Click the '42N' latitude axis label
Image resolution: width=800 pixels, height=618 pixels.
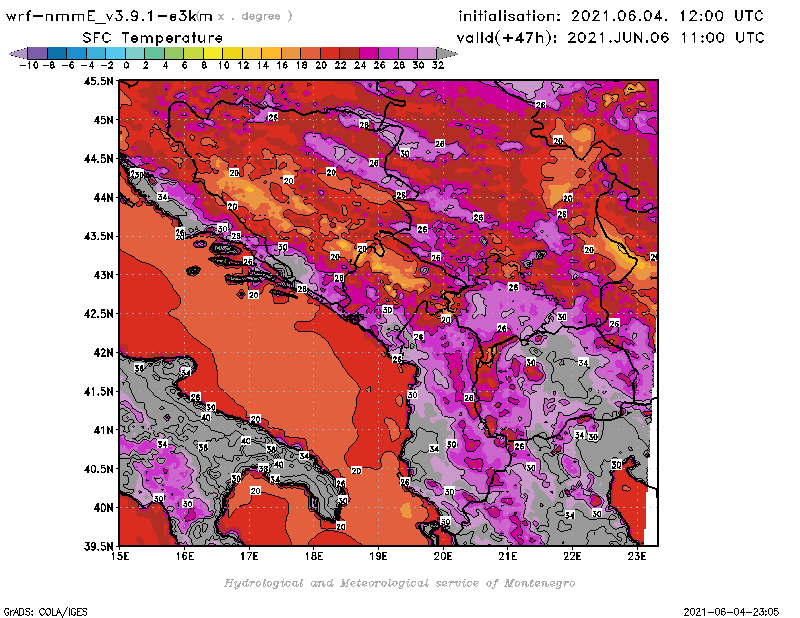coord(104,353)
